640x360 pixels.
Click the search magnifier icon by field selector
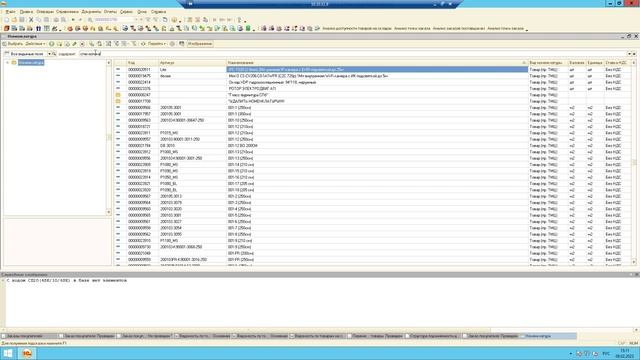point(54,54)
